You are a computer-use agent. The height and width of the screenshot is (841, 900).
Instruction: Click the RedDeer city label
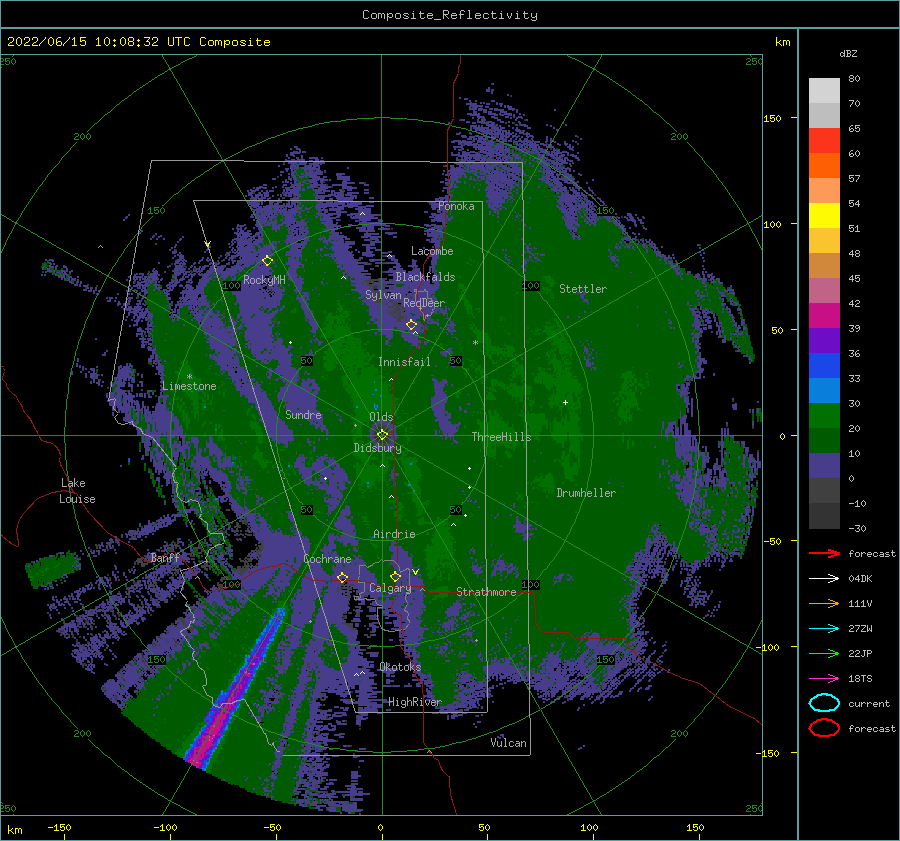point(424,303)
